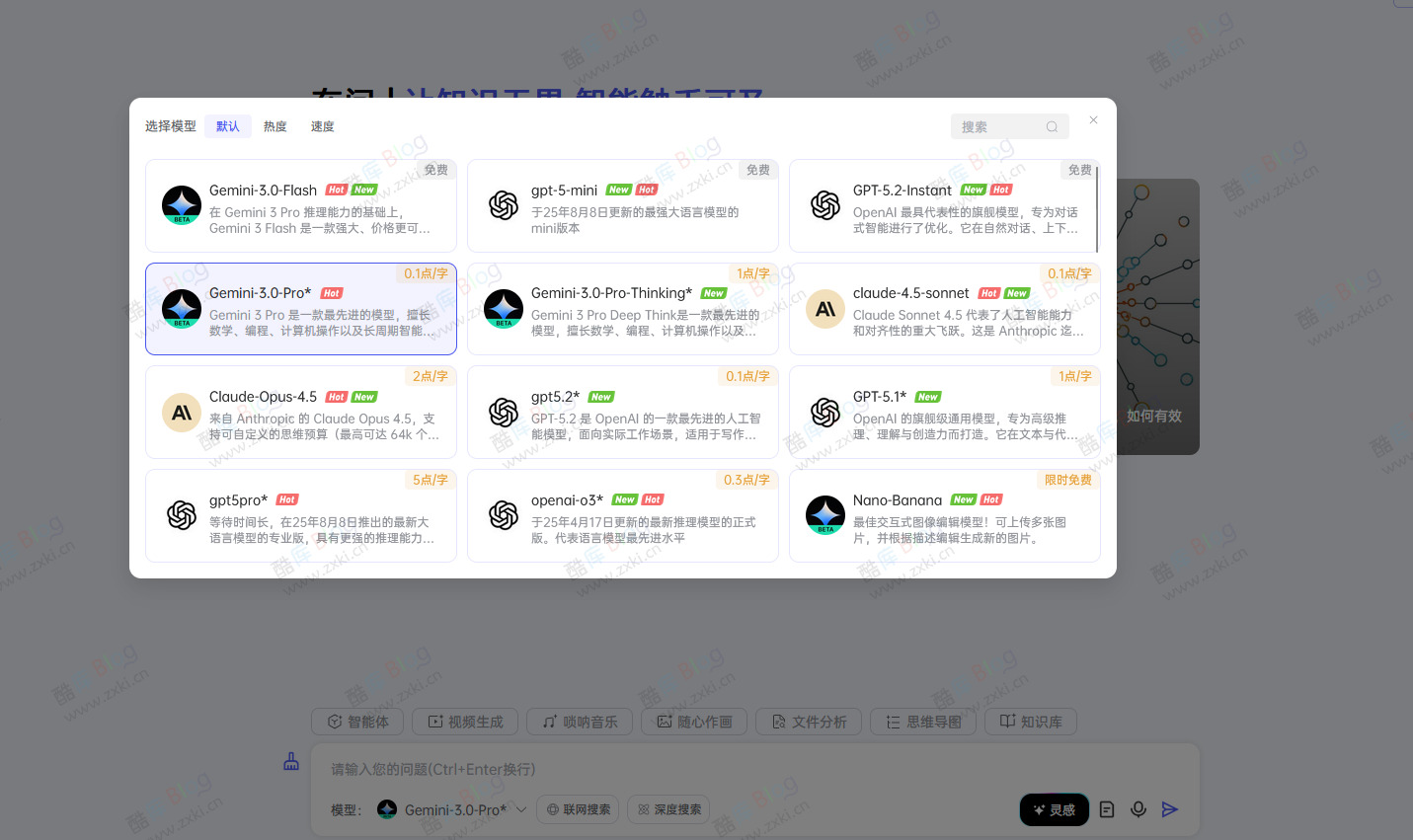
Task: Select the 视频生成 video generation tool
Action: [464, 722]
